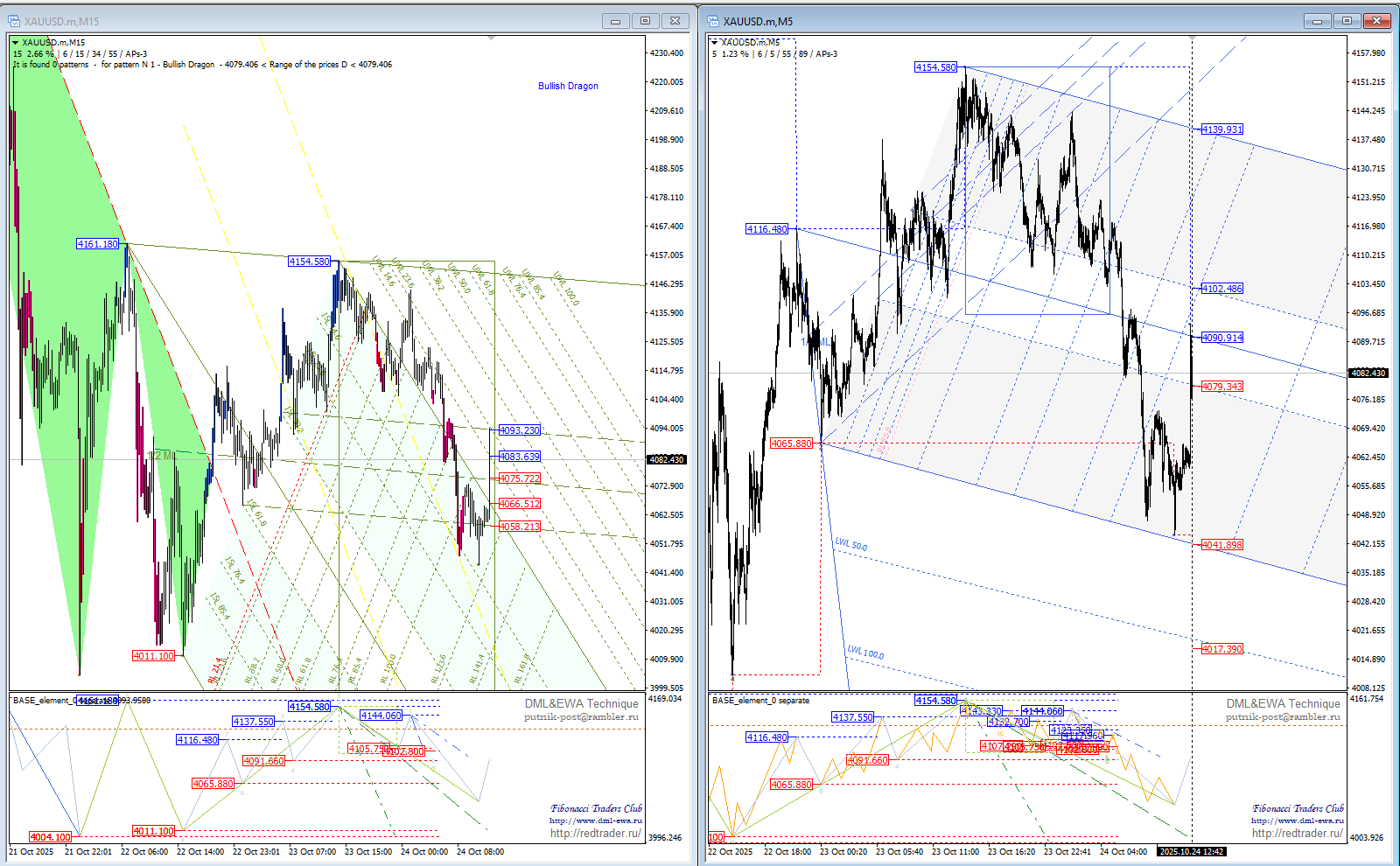
Task: Close the XAUUSD.m,M5 chart window
Action: pyautogui.click(x=1376, y=21)
